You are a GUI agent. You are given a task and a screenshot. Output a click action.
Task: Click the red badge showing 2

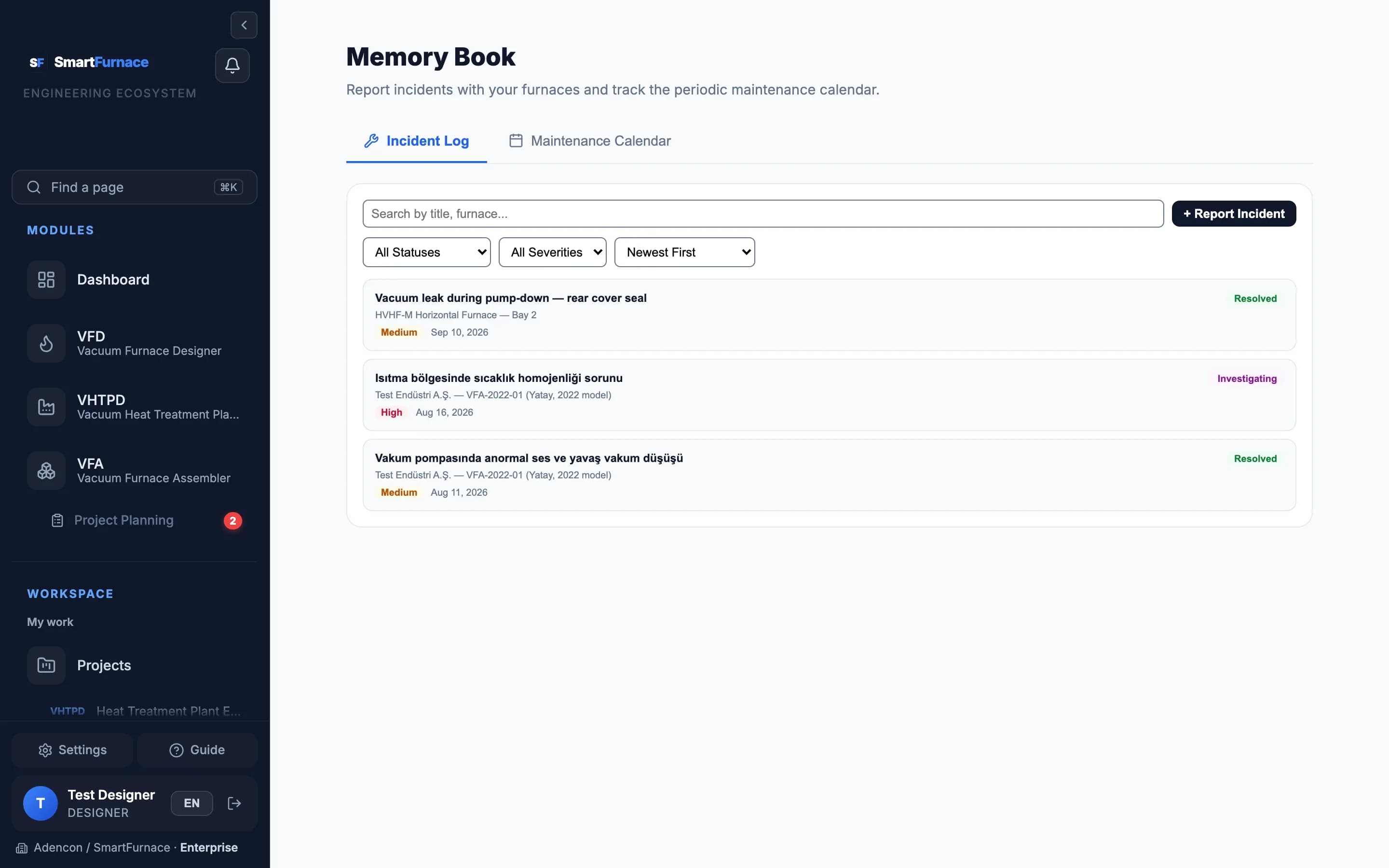point(232,521)
